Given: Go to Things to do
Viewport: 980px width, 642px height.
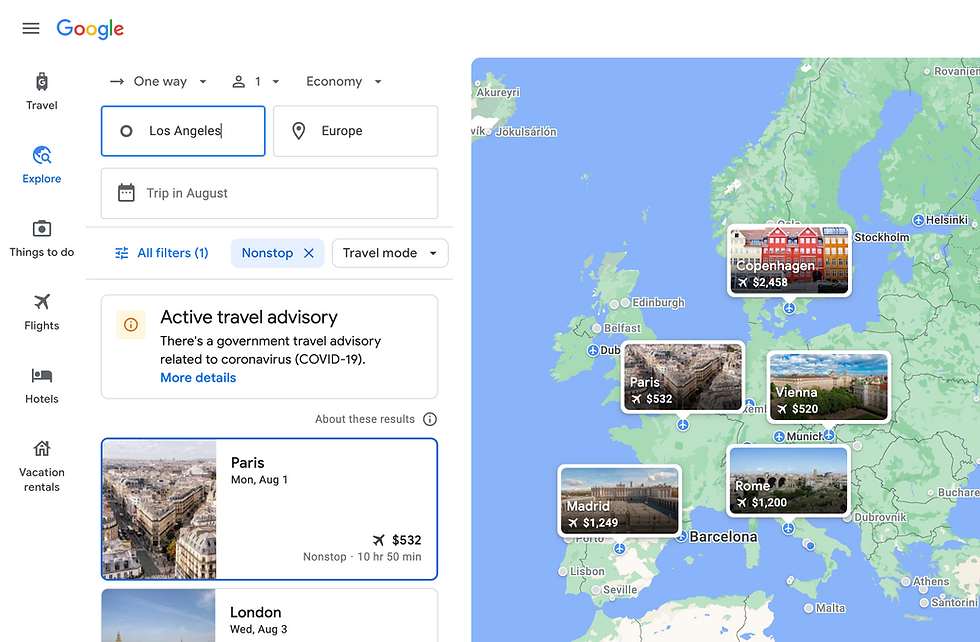Looking at the screenshot, I should (x=41, y=238).
